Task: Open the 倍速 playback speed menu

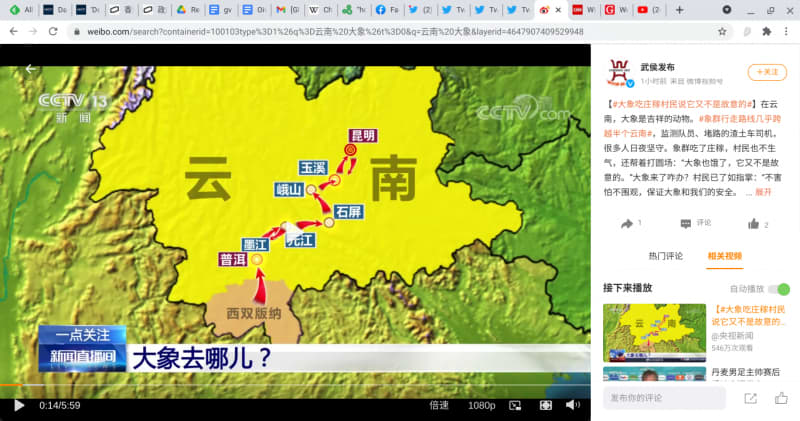Action: (439, 405)
